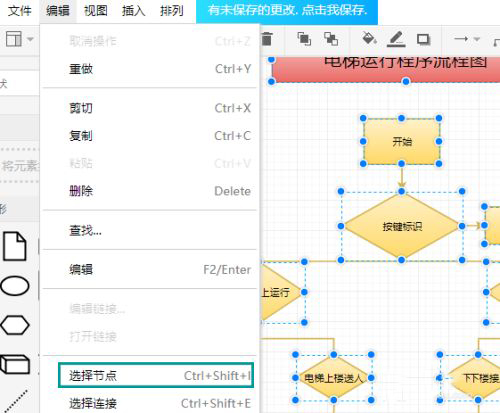Click the page layout view icon
500x413 pixels.
click(14, 39)
